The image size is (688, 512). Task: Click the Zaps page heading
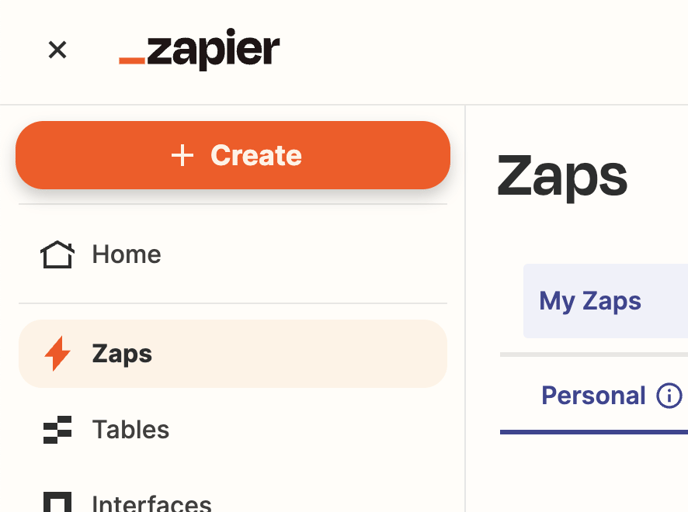pyautogui.click(x=562, y=177)
